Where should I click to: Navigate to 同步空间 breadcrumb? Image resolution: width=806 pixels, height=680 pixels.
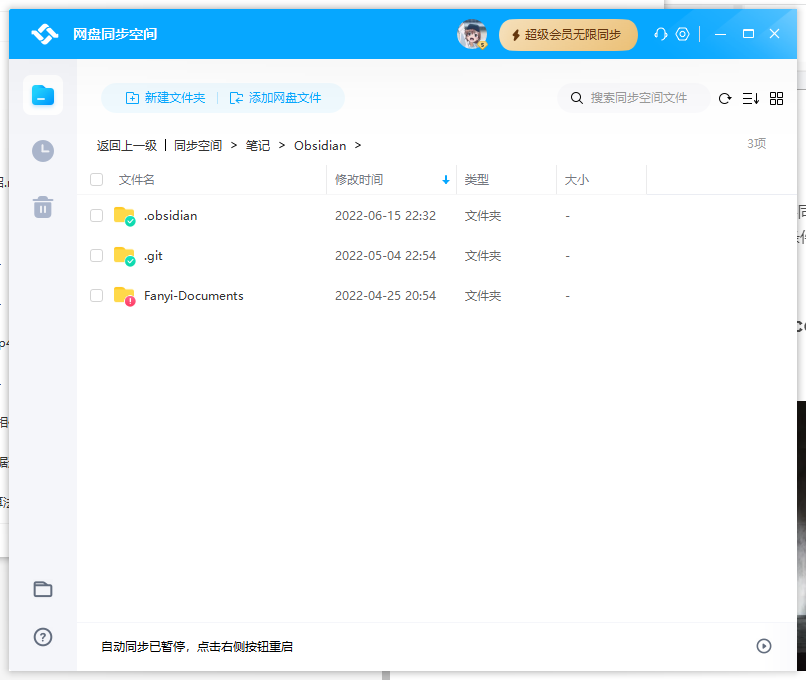point(198,145)
